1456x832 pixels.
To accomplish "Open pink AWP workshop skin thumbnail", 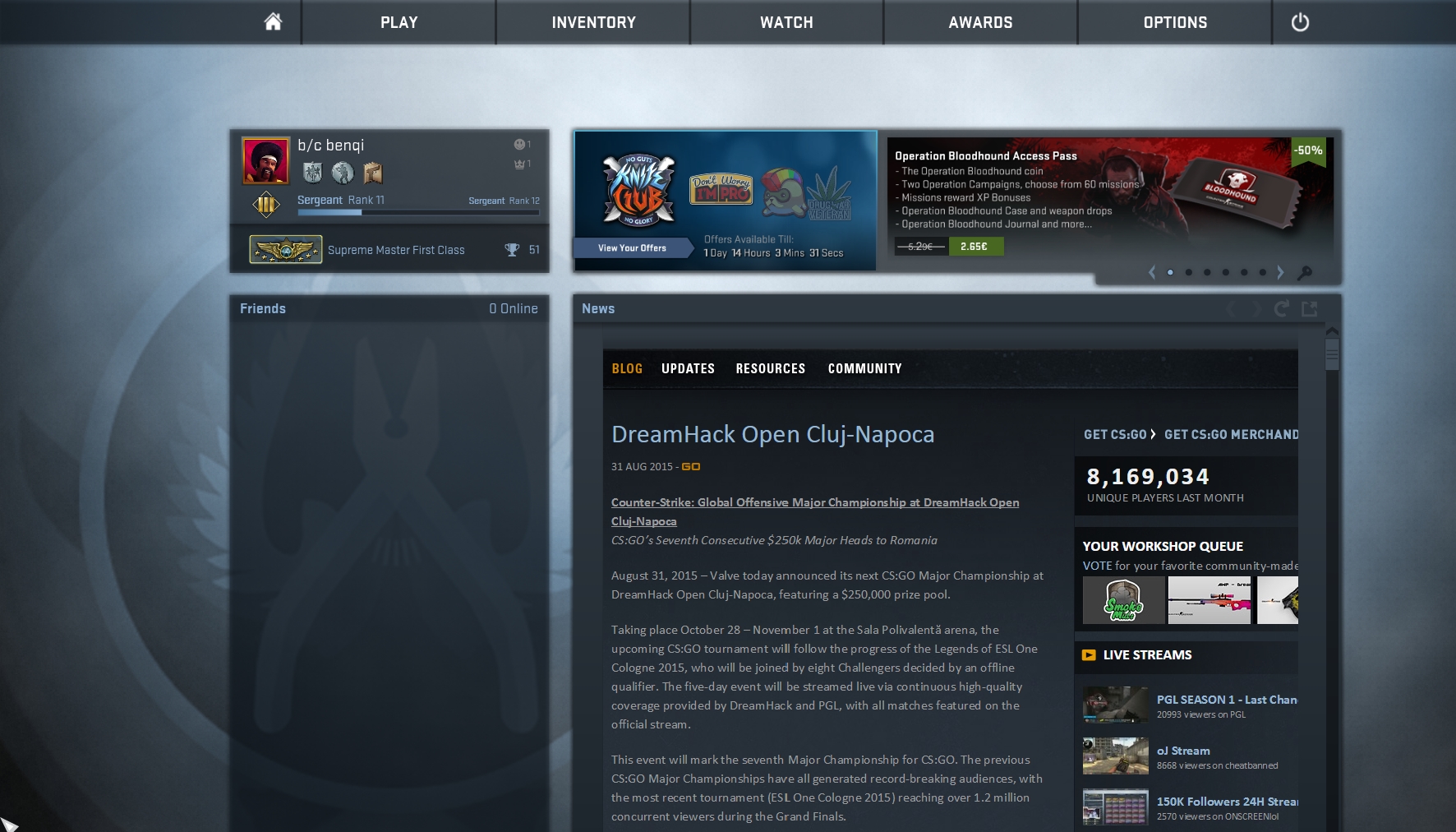I will coord(1209,600).
